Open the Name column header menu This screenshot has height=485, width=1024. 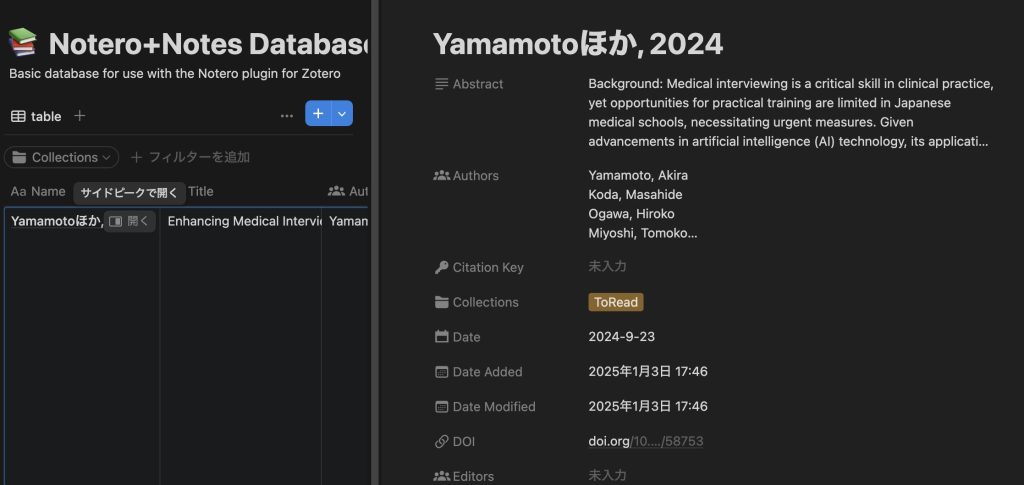point(38,191)
